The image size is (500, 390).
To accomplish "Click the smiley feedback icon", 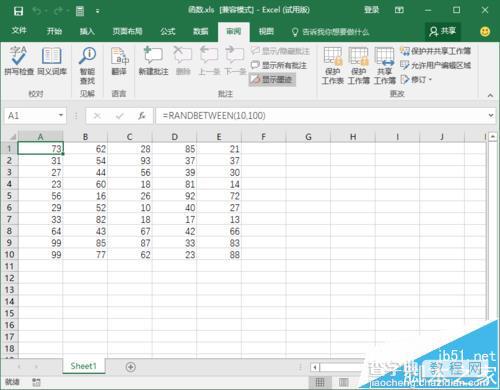I will [x=485, y=32].
